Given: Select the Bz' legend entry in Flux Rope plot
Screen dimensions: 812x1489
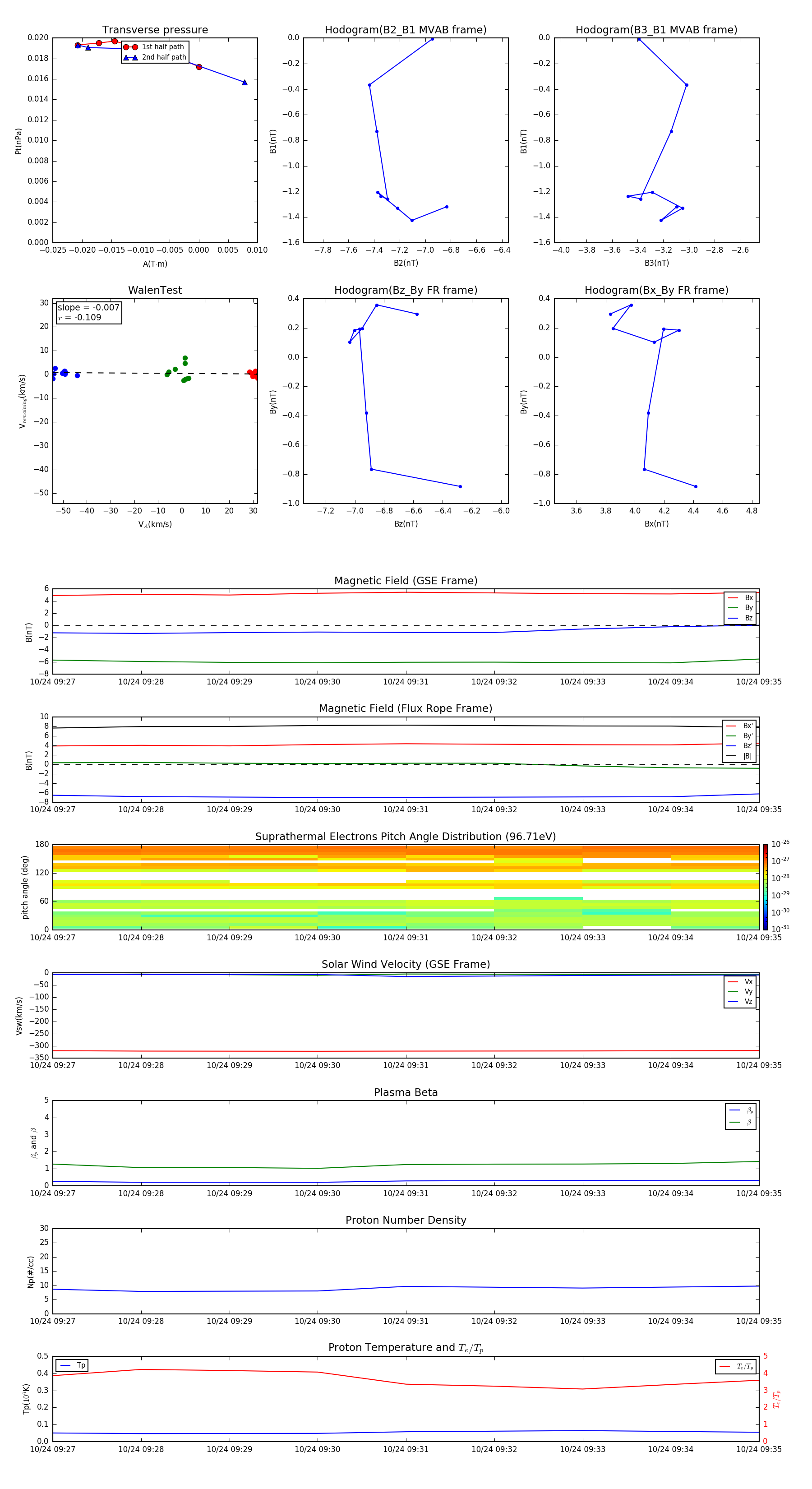Looking at the screenshot, I should pos(739,746).
